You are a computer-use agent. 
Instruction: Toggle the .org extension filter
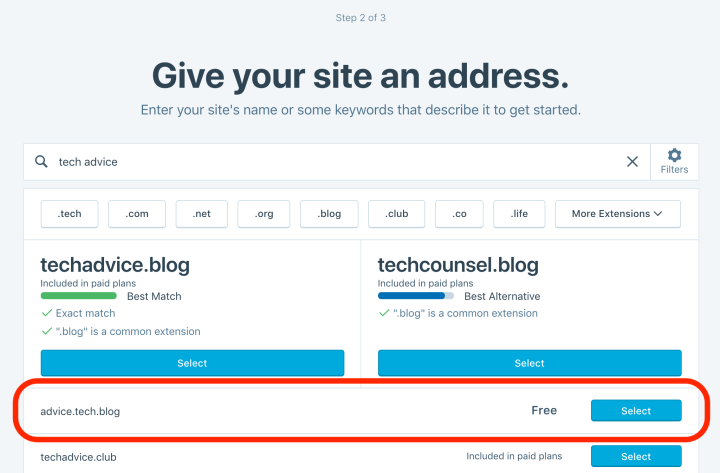[264, 214]
